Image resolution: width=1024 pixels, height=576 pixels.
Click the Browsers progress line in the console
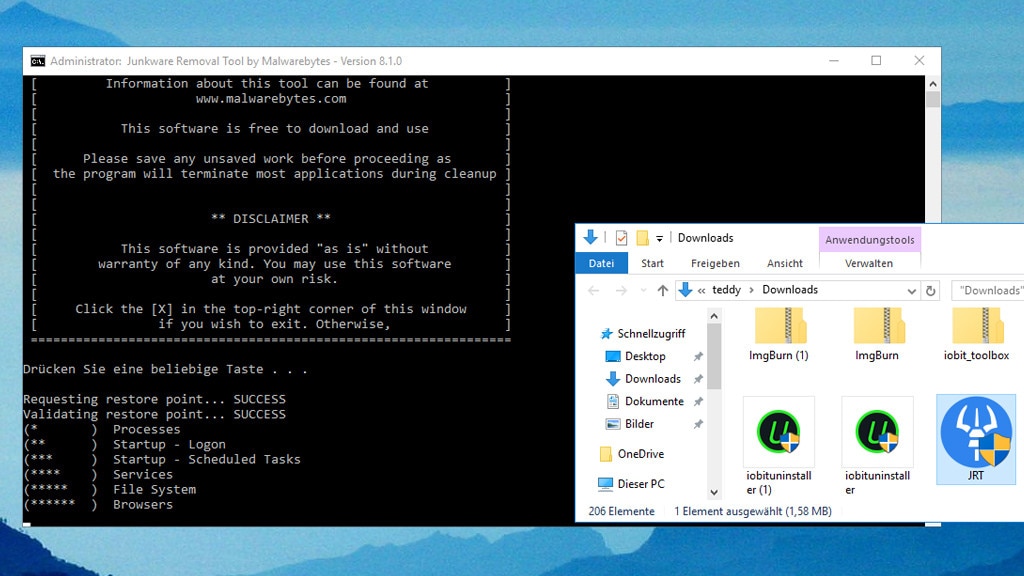click(x=98, y=504)
